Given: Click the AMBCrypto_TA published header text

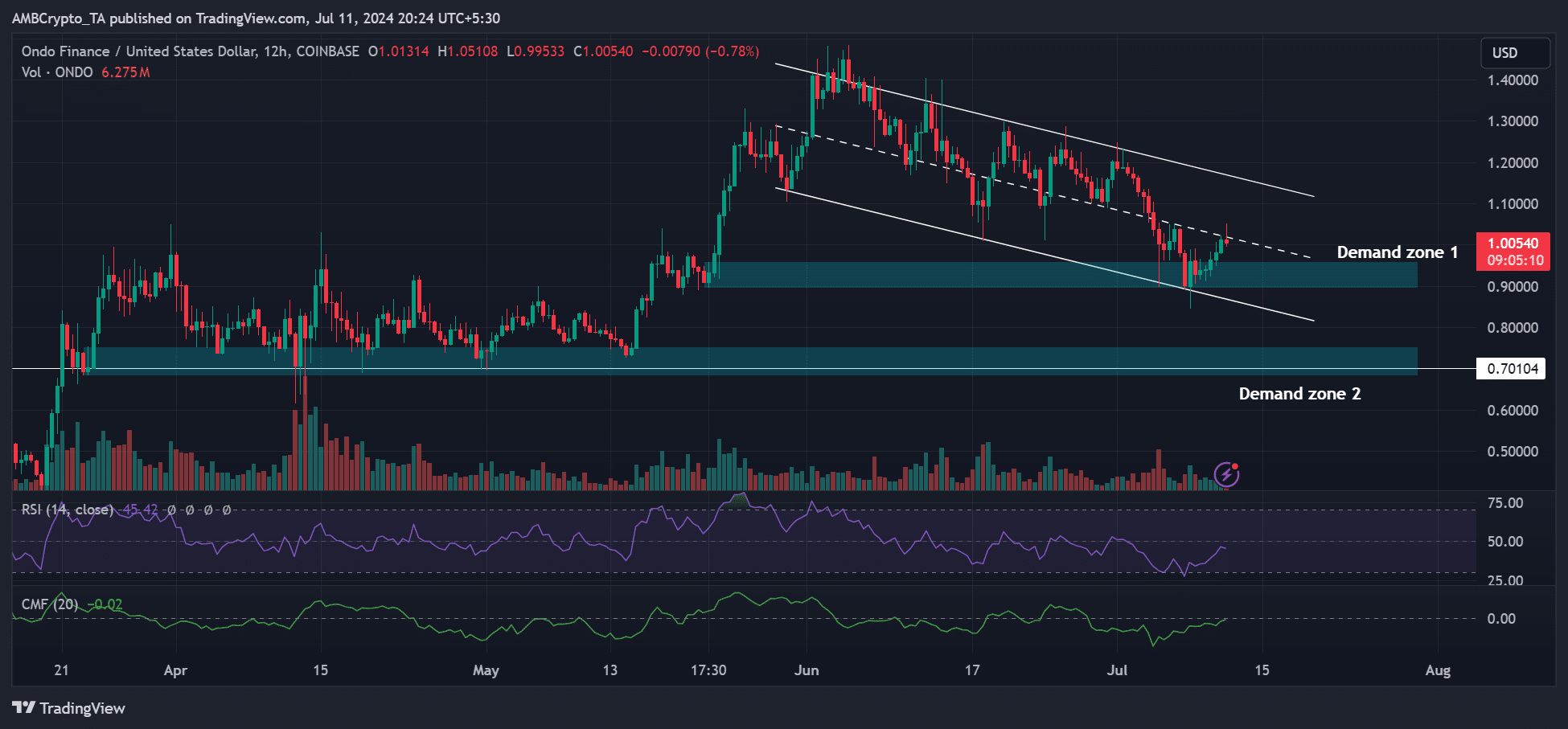Looking at the screenshot, I should (256, 18).
